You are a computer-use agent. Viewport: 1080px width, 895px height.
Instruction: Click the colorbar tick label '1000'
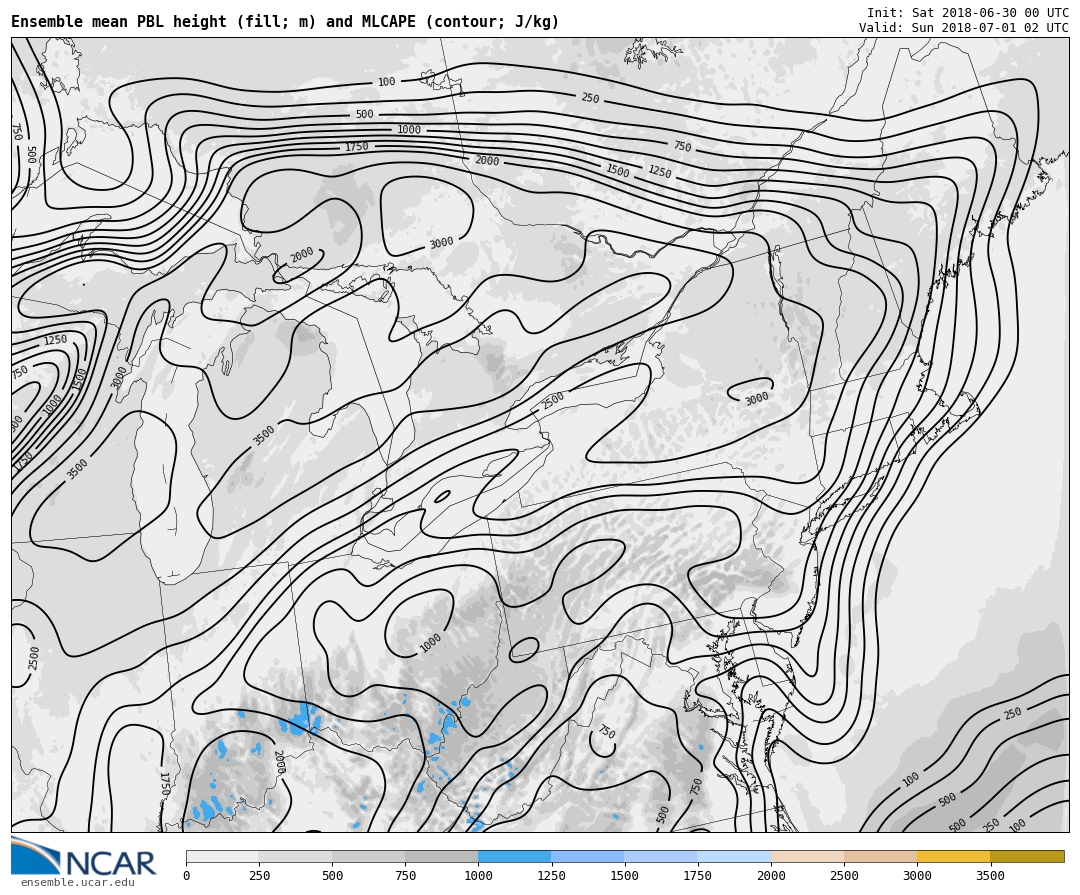pos(478,876)
